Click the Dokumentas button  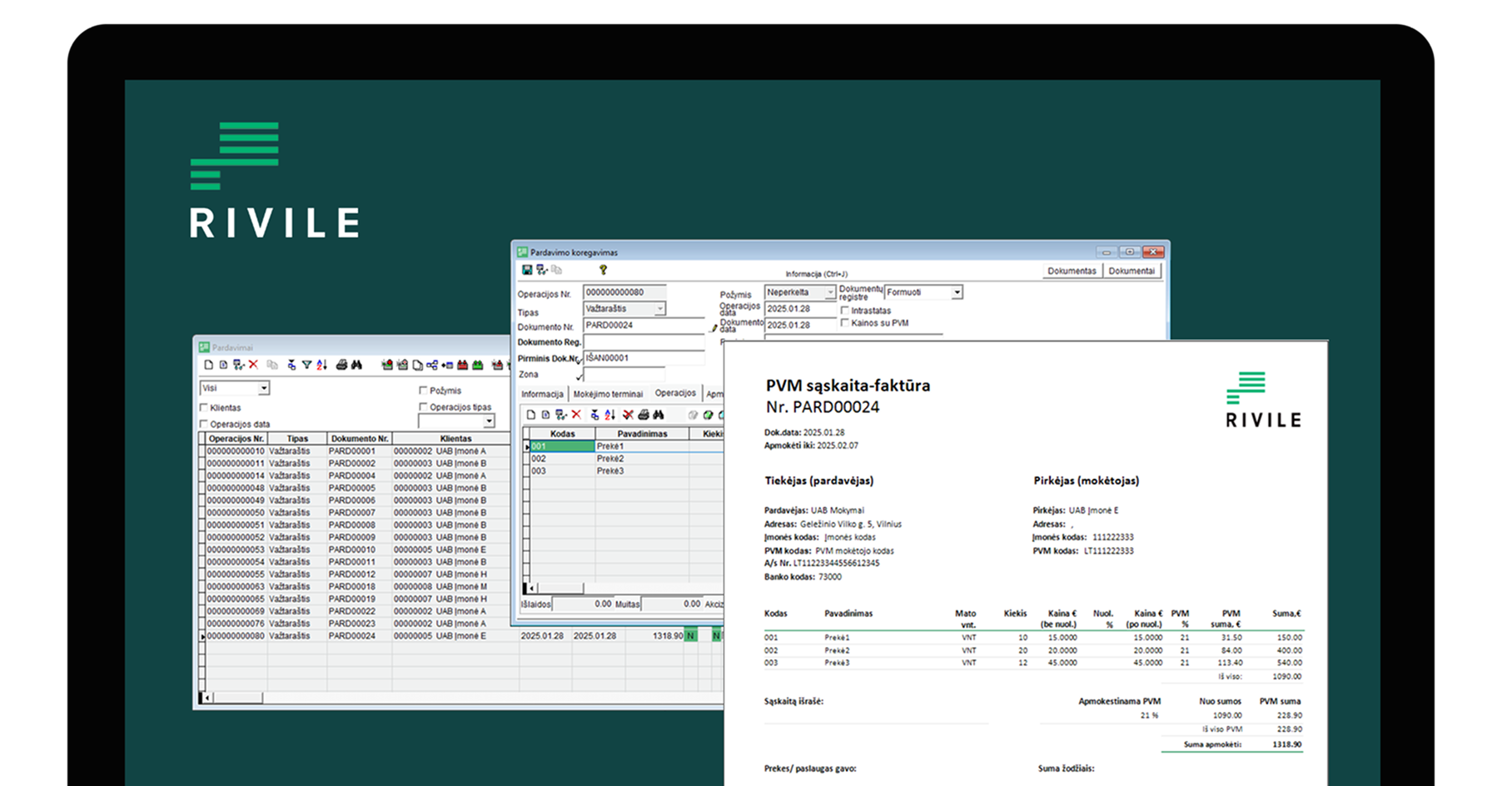1072,271
